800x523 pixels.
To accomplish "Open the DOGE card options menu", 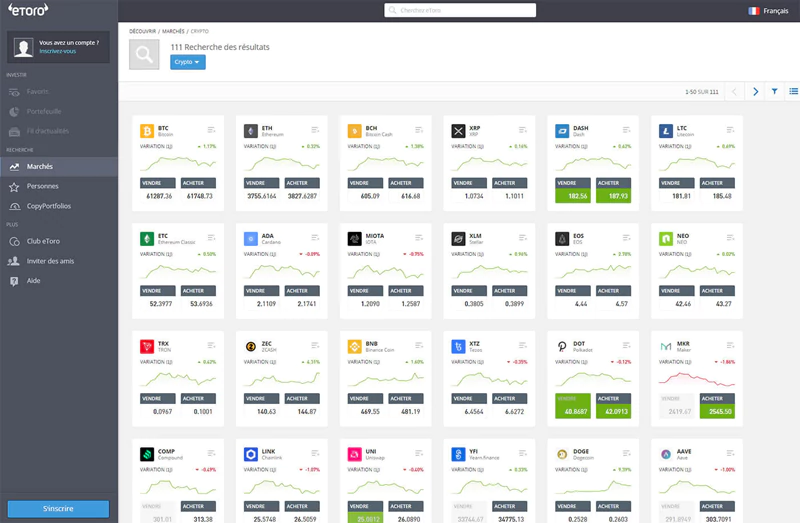I will point(627,453).
